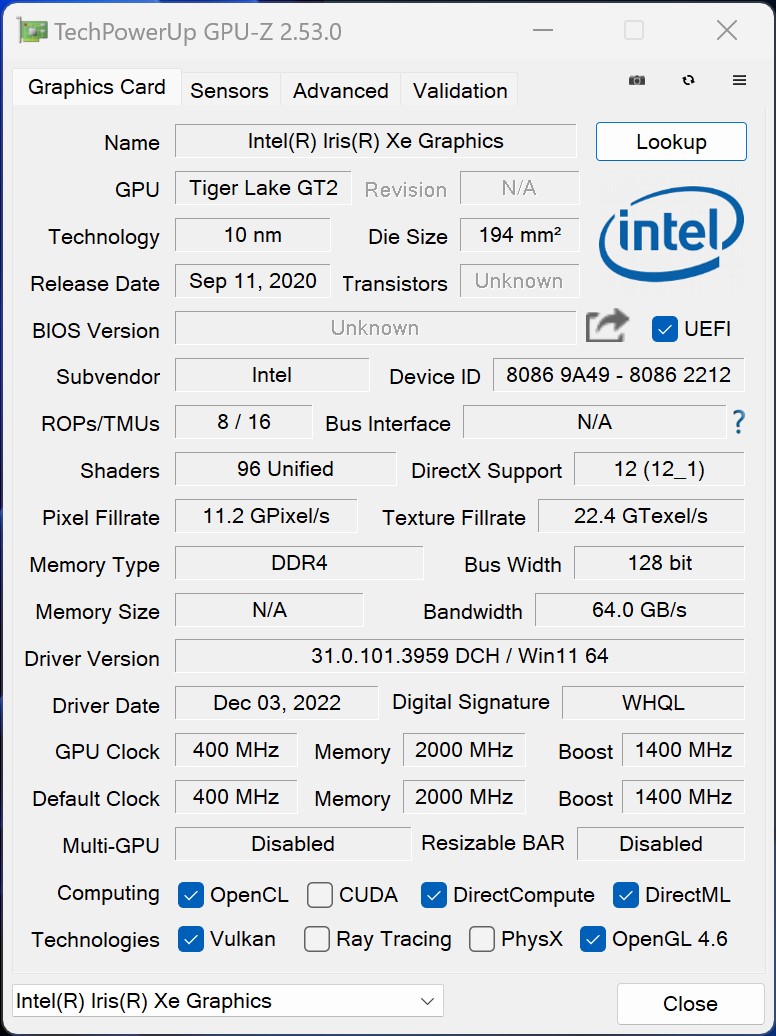Image resolution: width=776 pixels, height=1036 pixels.
Task: Click the Close button
Action: click(690, 1003)
